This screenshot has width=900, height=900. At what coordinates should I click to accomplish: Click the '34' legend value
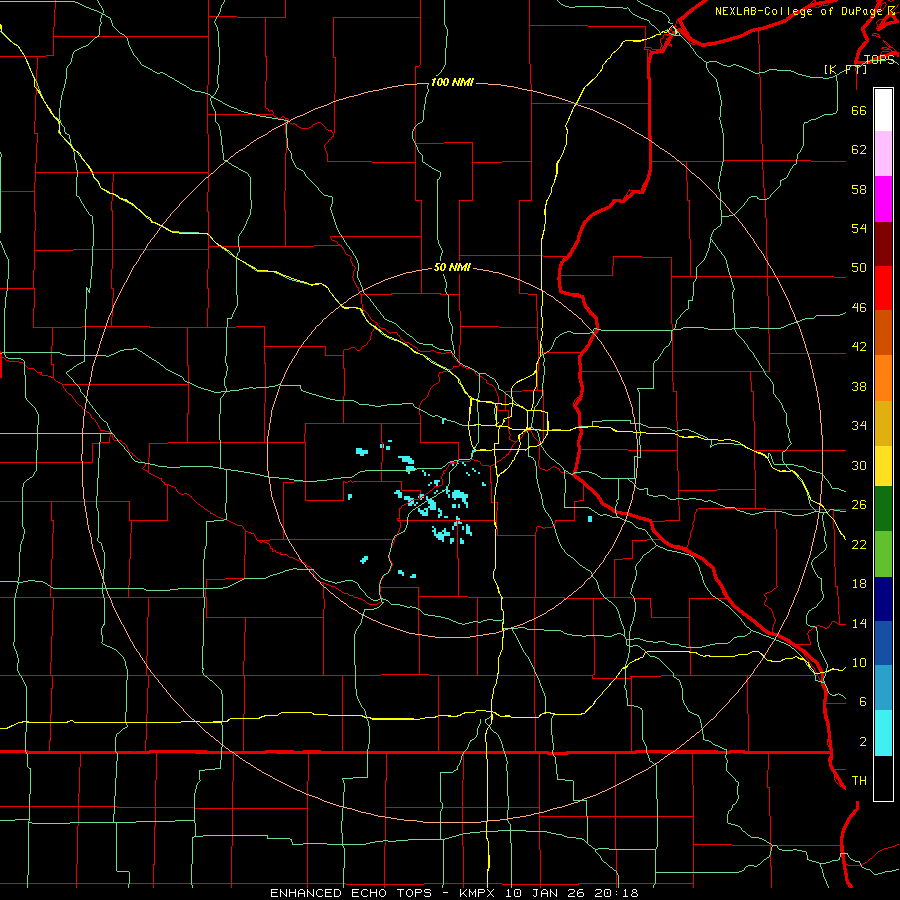tap(859, 426)
